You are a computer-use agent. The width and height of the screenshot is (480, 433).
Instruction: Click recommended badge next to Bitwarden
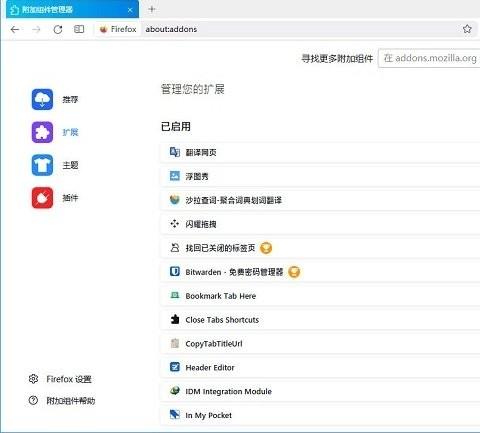pos(294,272)
